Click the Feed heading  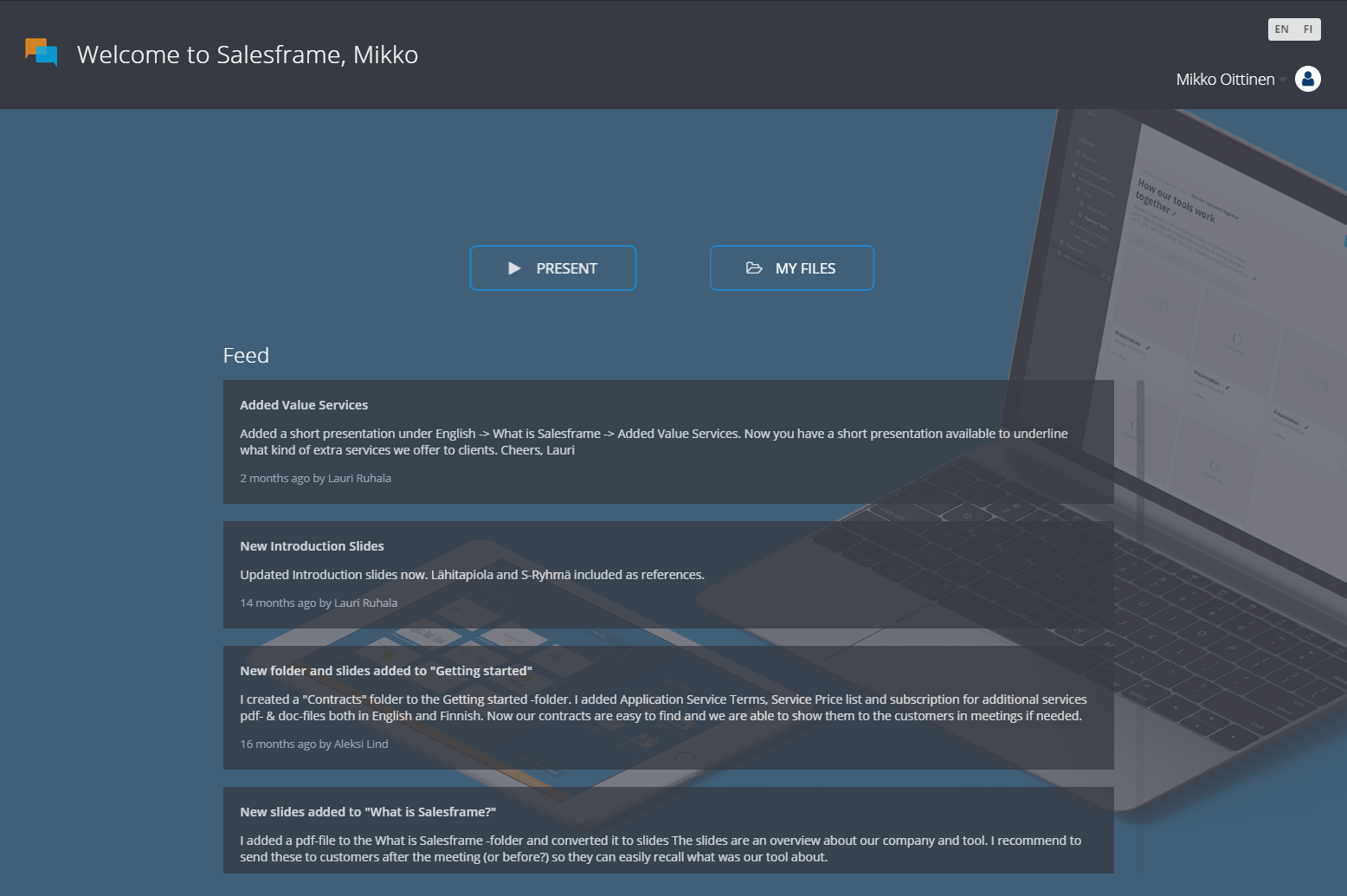246,356
